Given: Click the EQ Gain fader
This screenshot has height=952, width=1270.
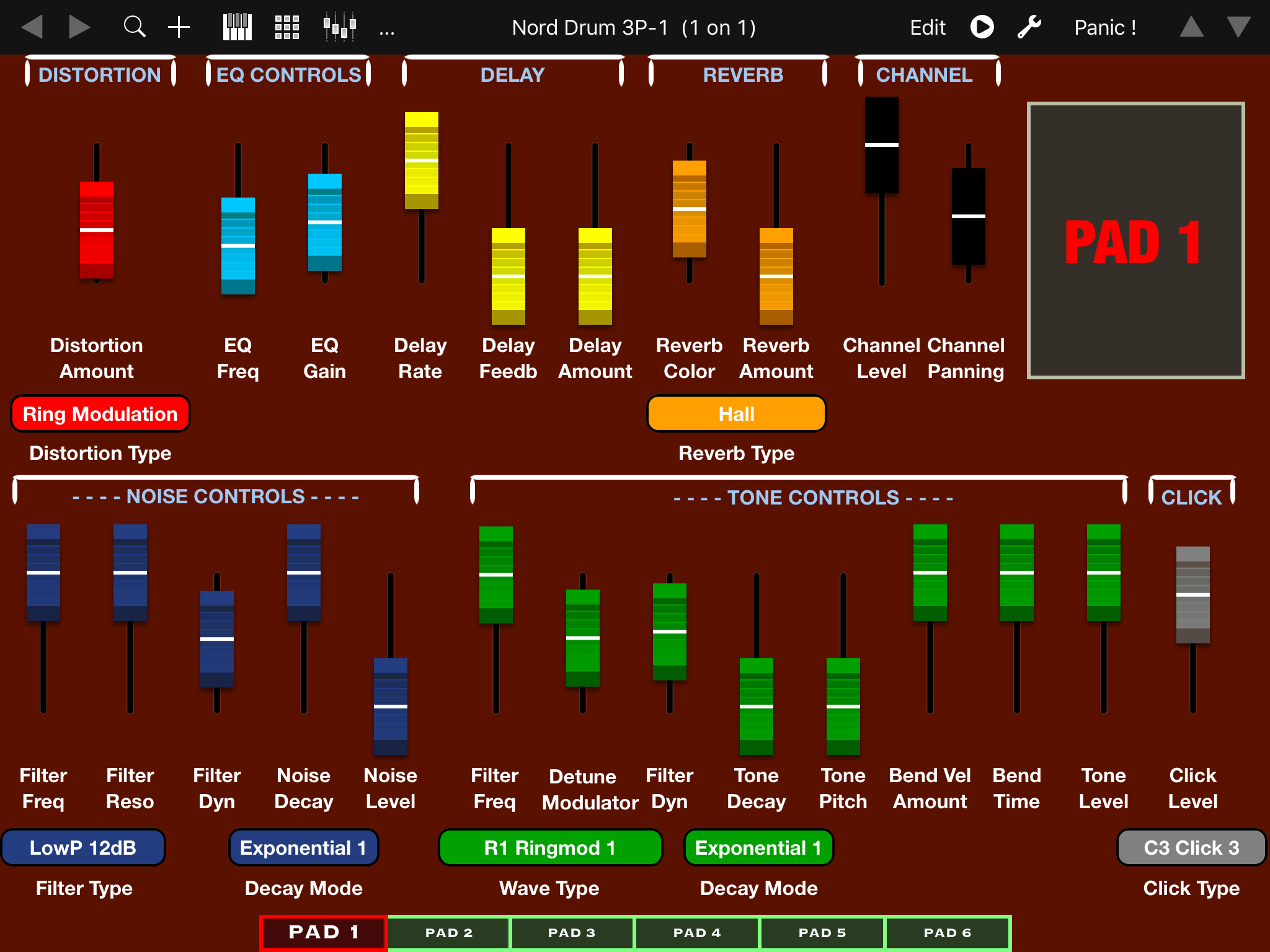Looking at the screenshot, I should coord(325,222).
